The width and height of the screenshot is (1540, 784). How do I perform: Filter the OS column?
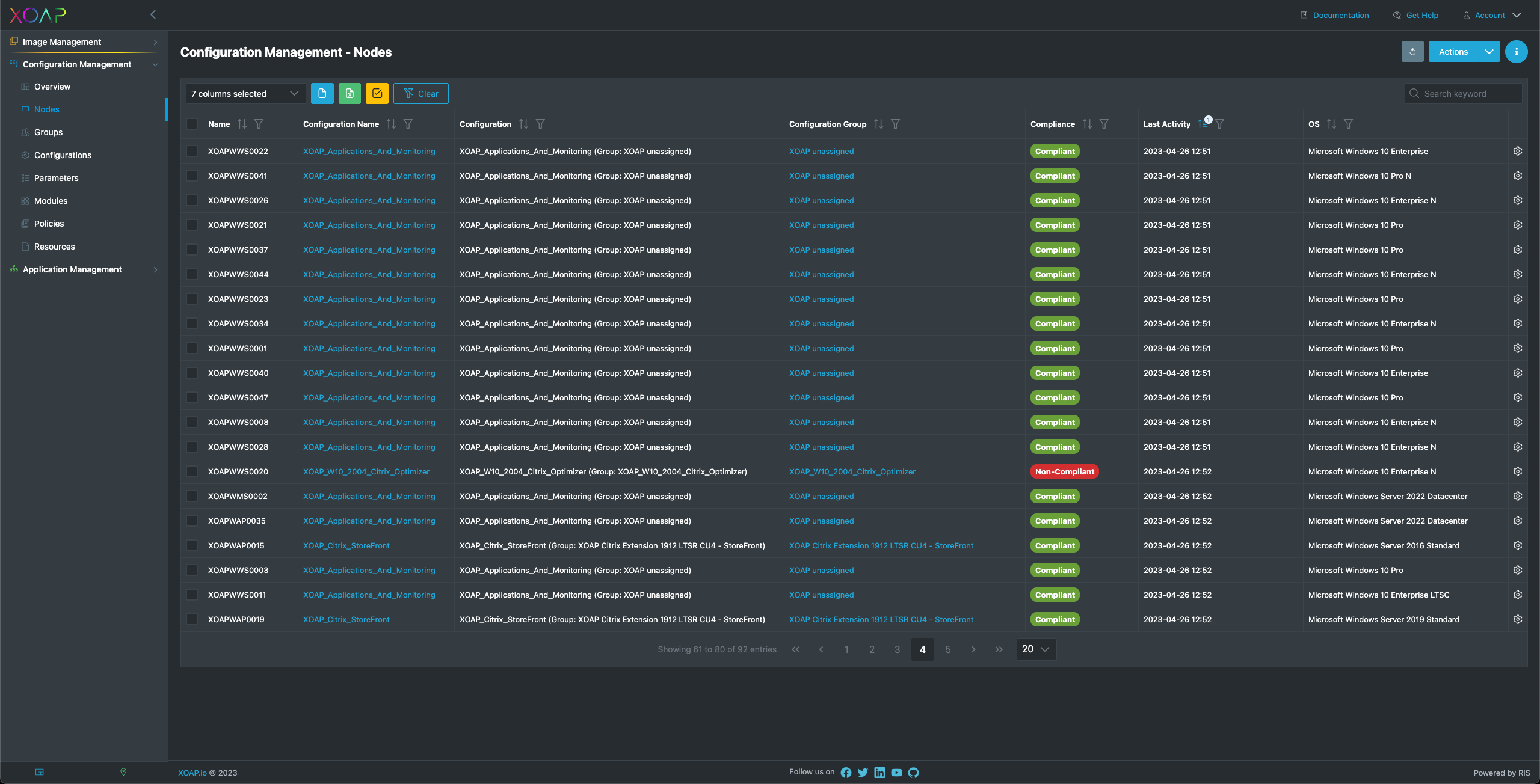(1348, 124)
